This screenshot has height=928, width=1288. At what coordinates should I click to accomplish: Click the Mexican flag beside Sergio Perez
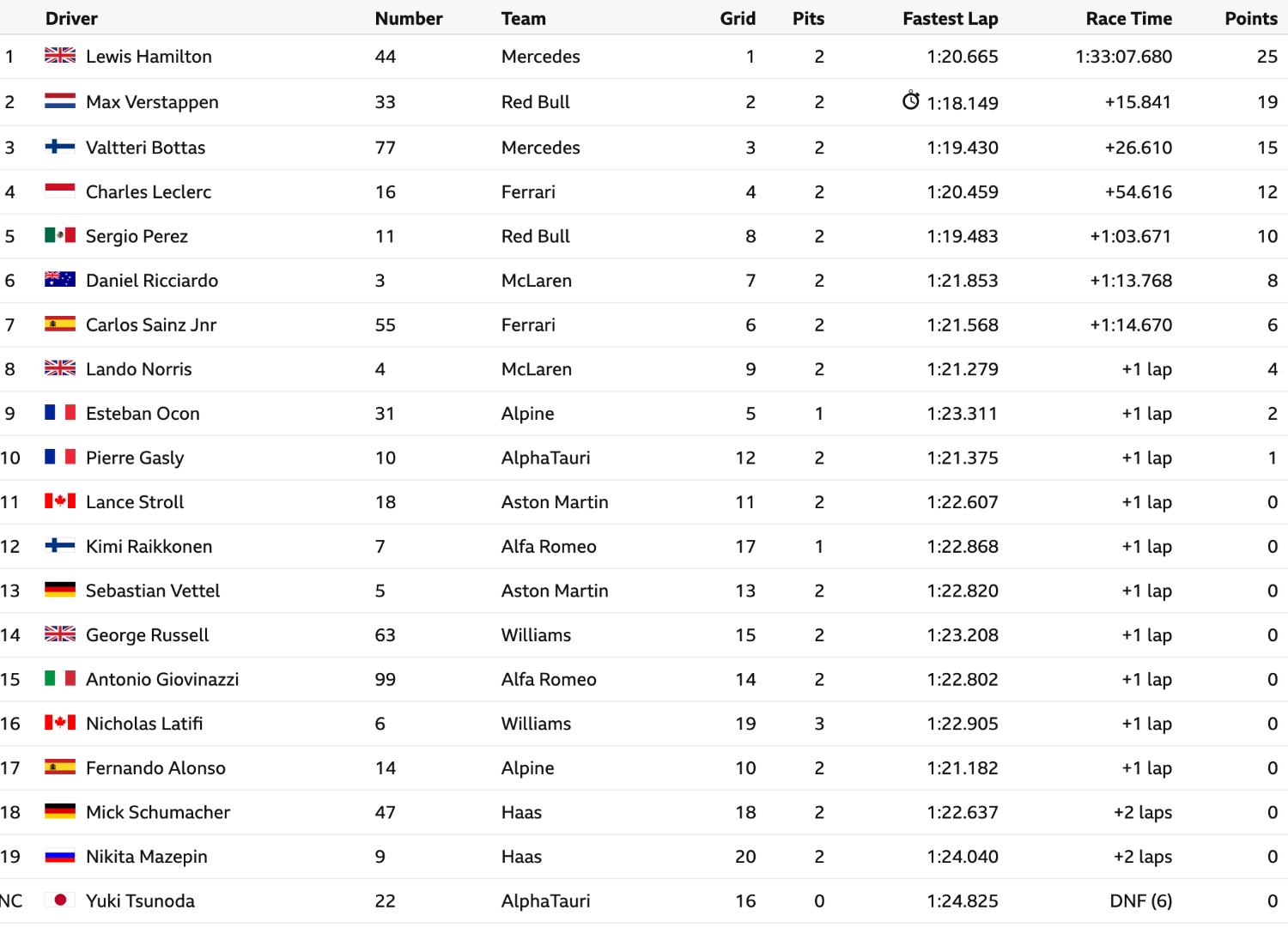click(60, 235)
